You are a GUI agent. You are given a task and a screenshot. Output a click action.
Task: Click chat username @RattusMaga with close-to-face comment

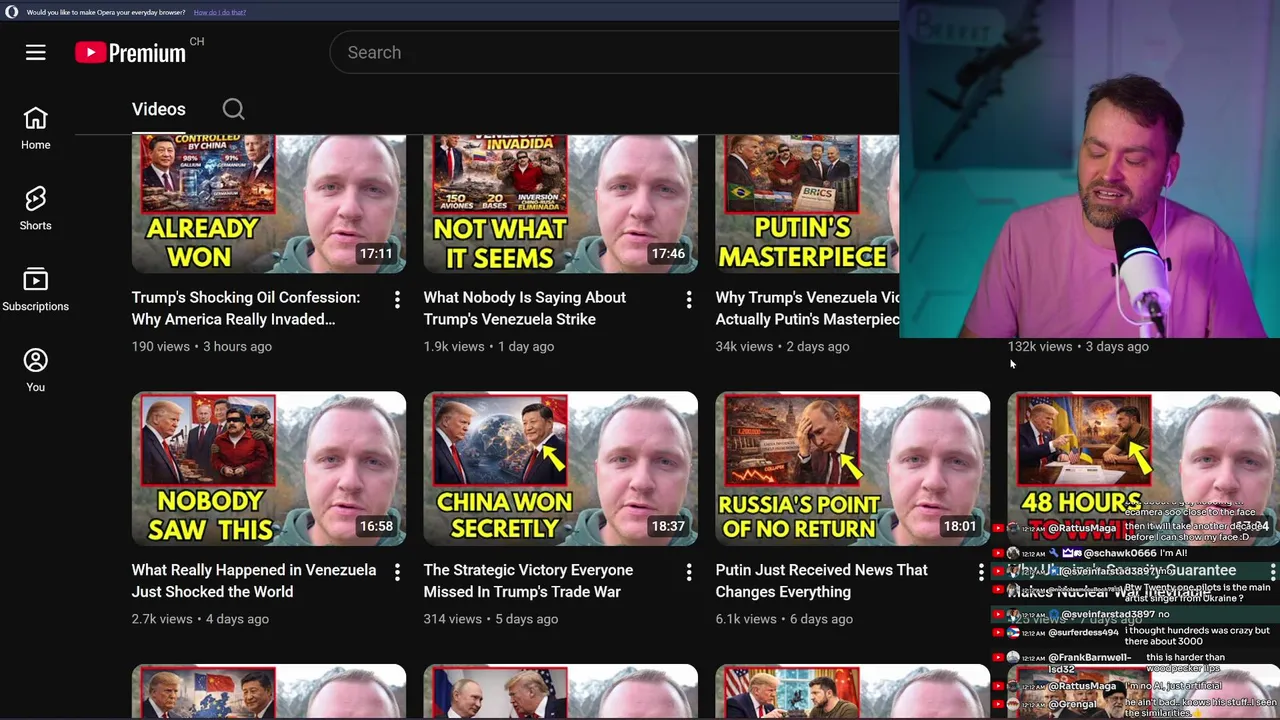click(1082, 528)
